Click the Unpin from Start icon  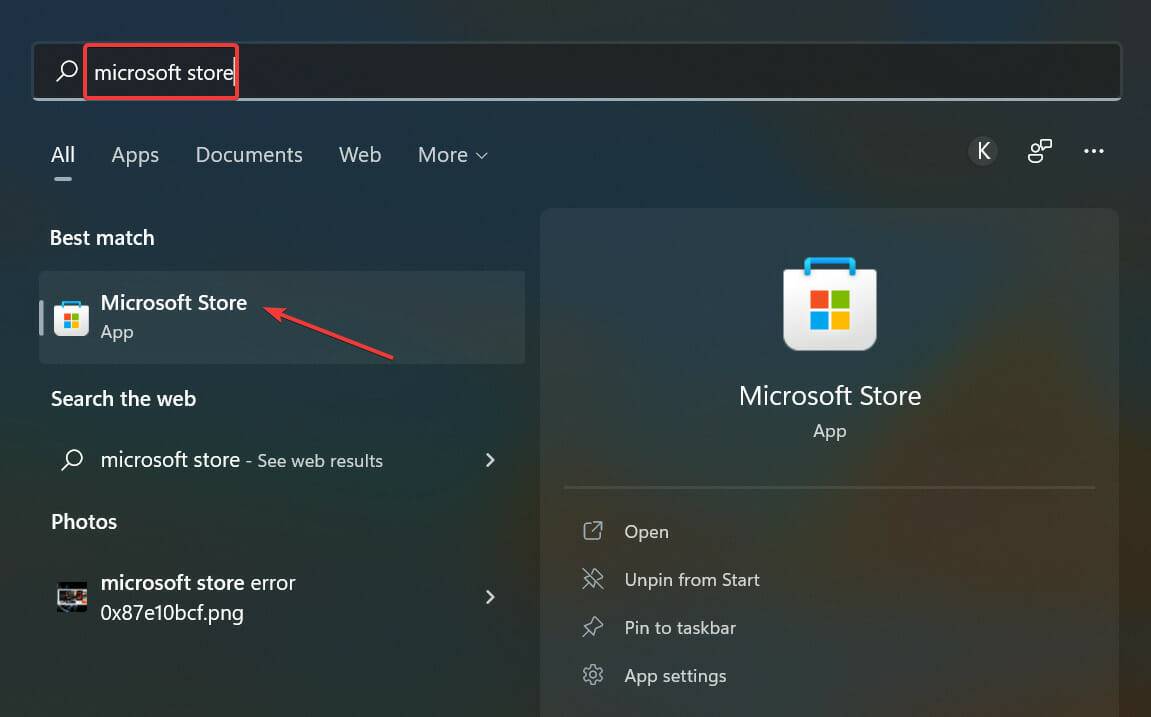coord(593,579)
